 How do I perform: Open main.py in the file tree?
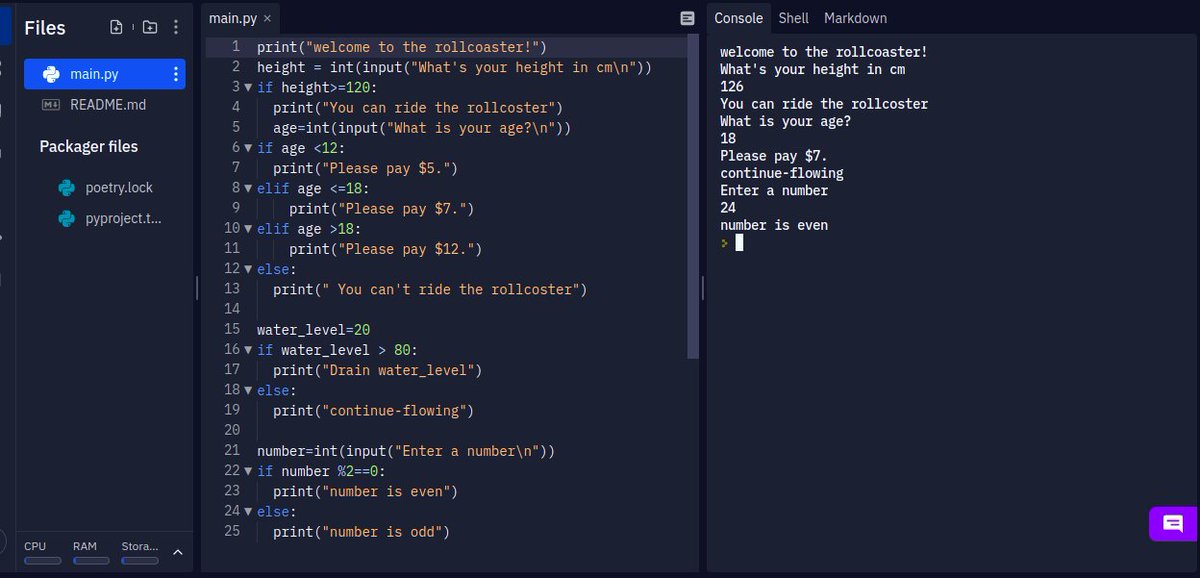tap(104, 74)
